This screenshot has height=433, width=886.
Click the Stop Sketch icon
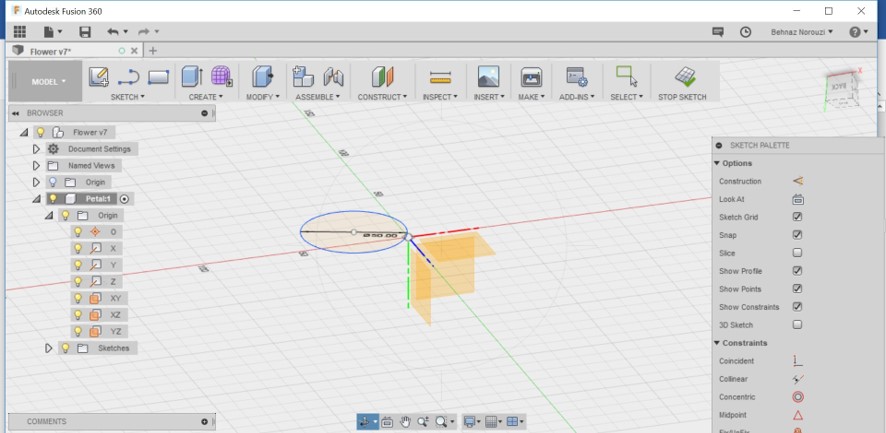click(684, 76)
